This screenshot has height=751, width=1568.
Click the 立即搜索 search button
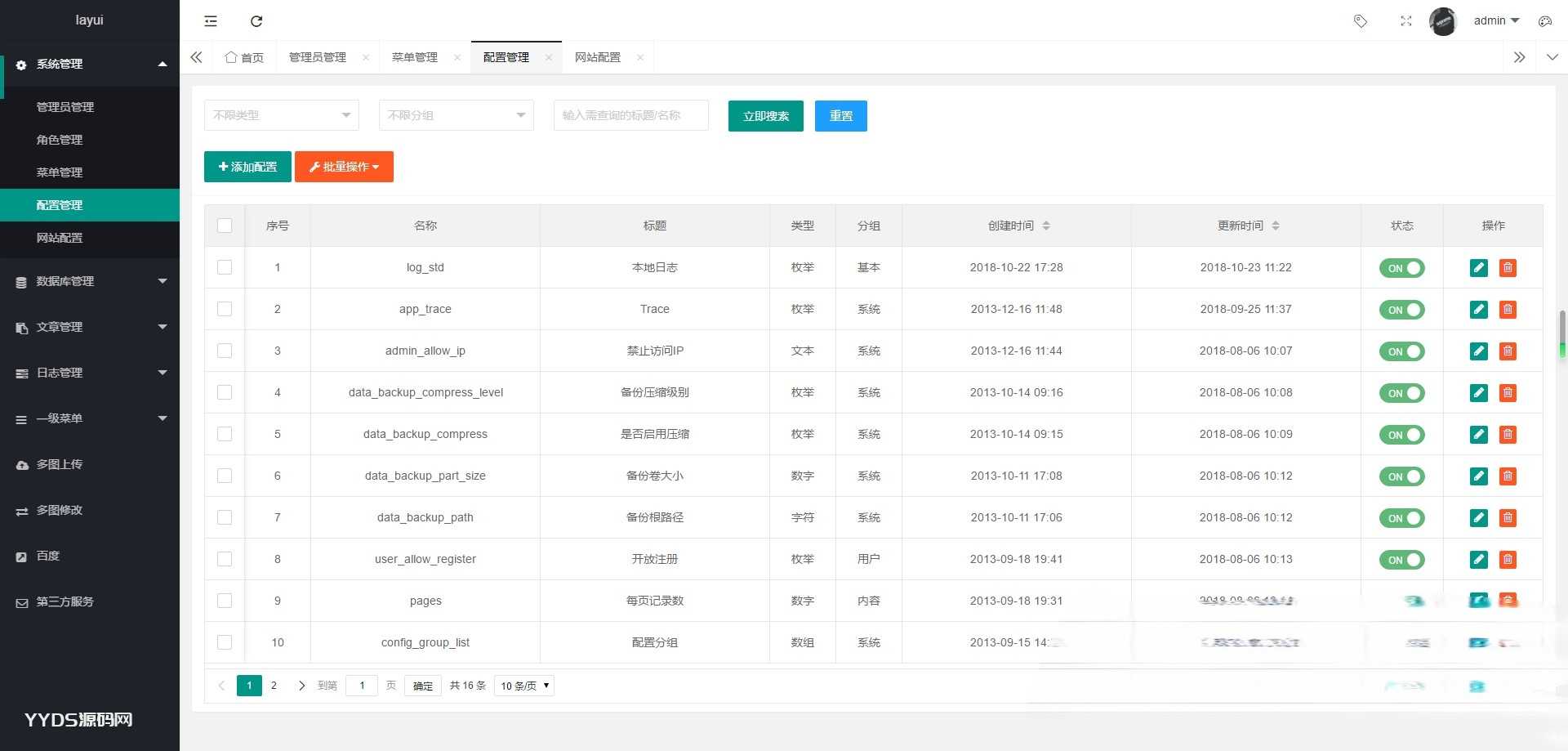tap(765, 116)
